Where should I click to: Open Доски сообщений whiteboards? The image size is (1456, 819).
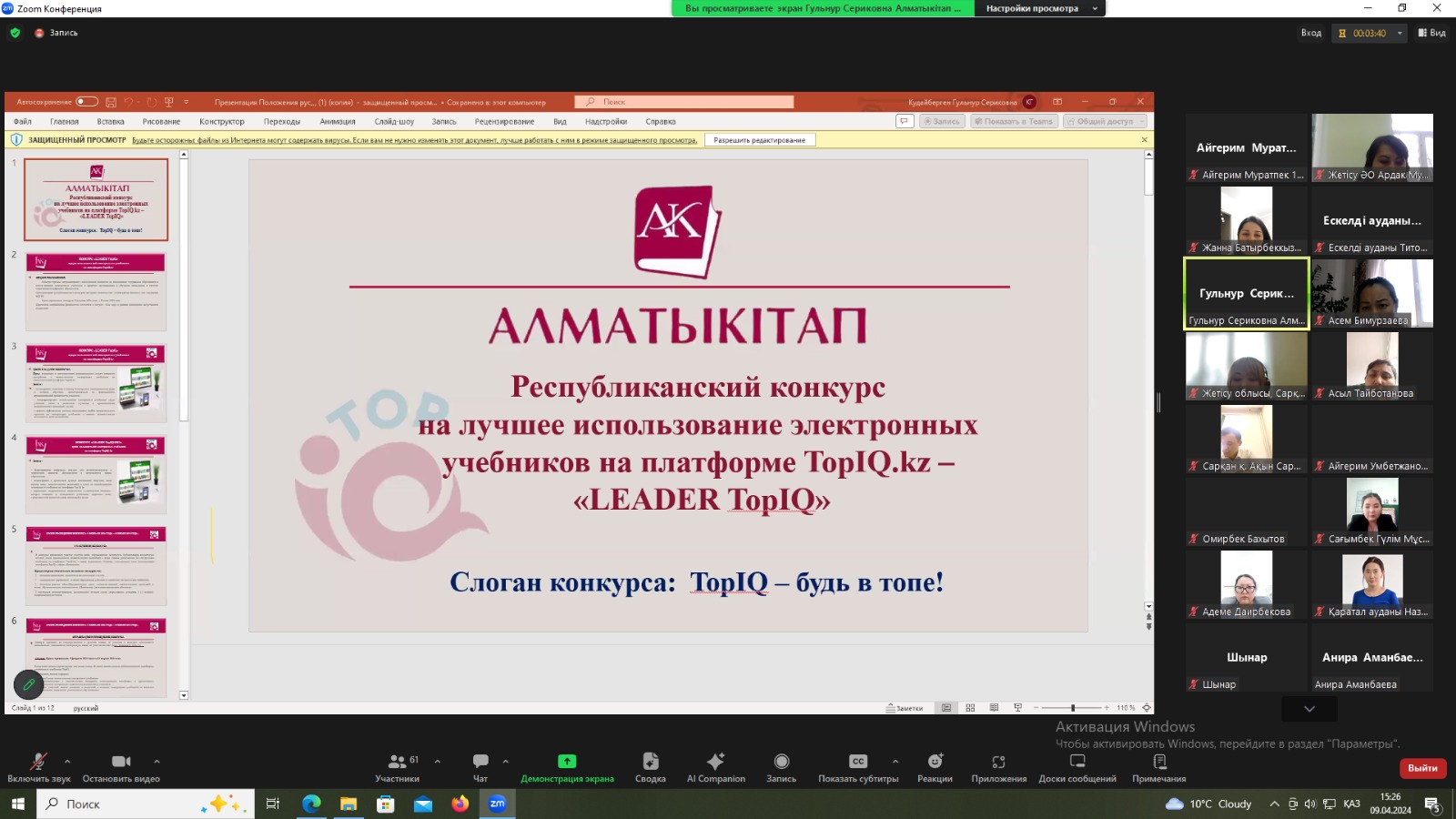point(1077,767)
